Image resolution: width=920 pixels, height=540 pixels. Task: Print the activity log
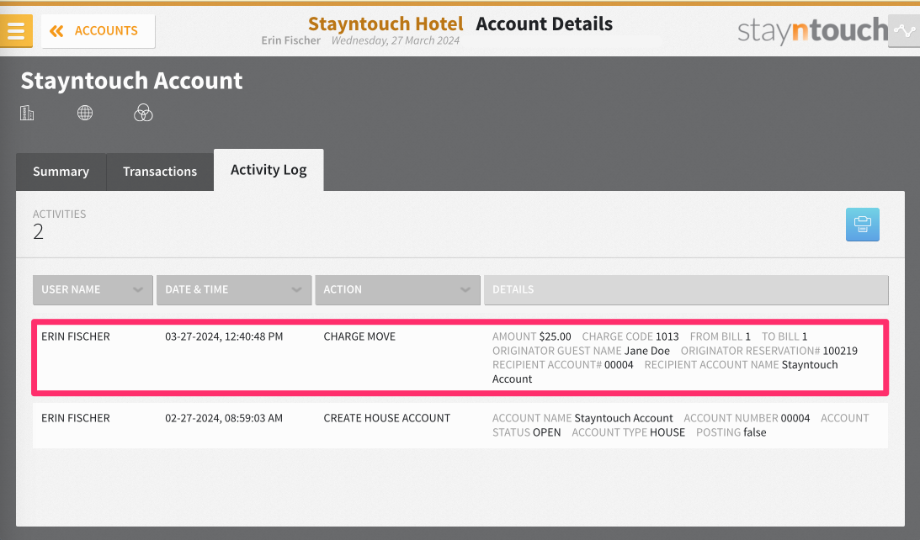click(862, 224)
